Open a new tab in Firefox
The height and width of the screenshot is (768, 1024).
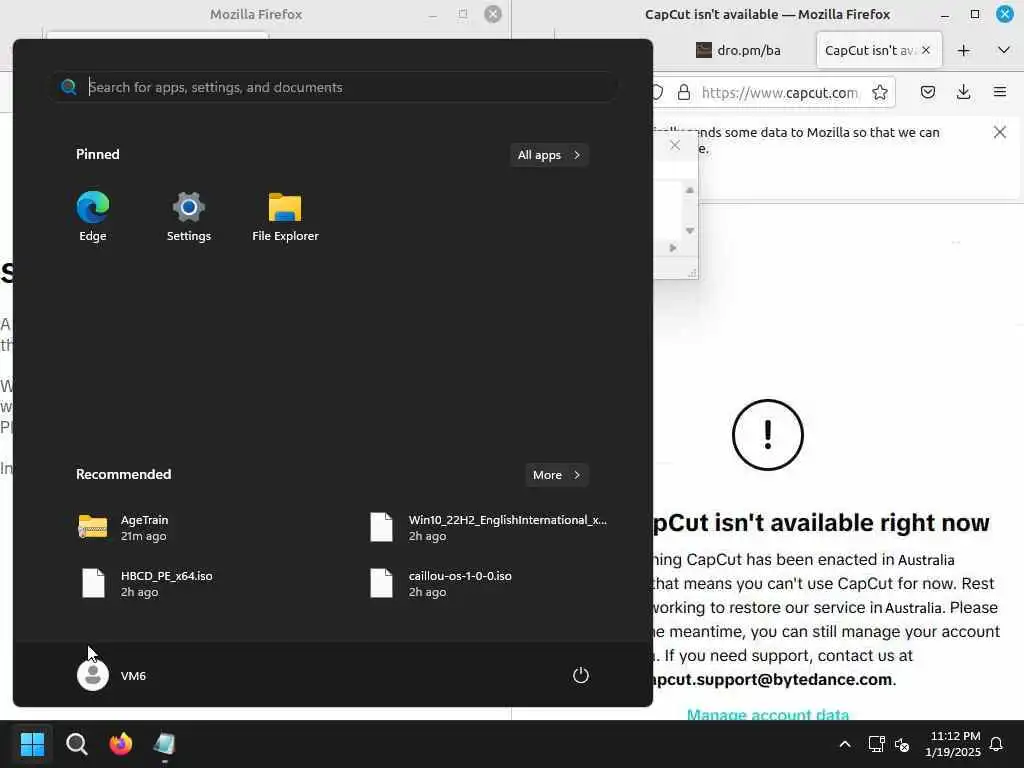(x=963, y=50)
